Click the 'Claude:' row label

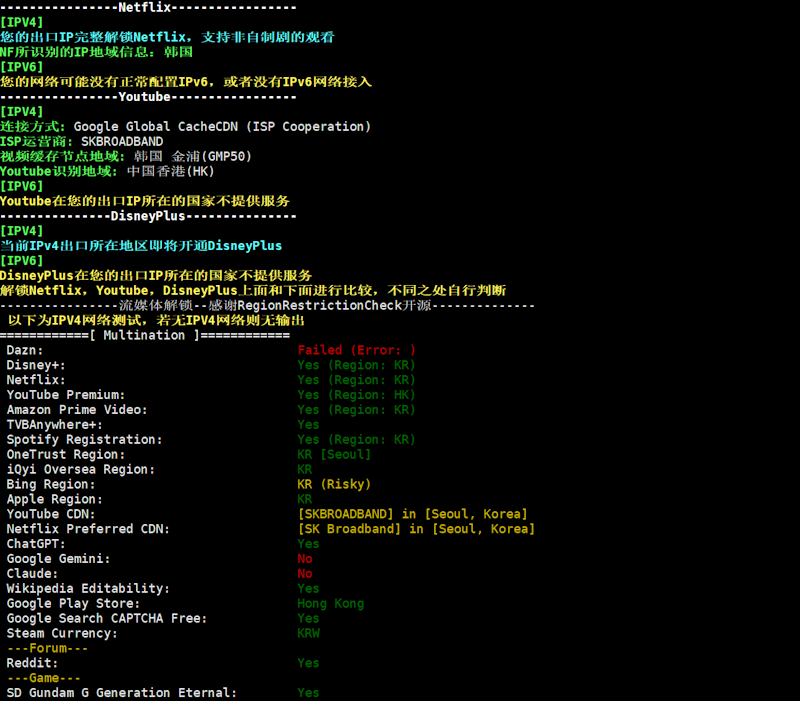tap(32, 574)
